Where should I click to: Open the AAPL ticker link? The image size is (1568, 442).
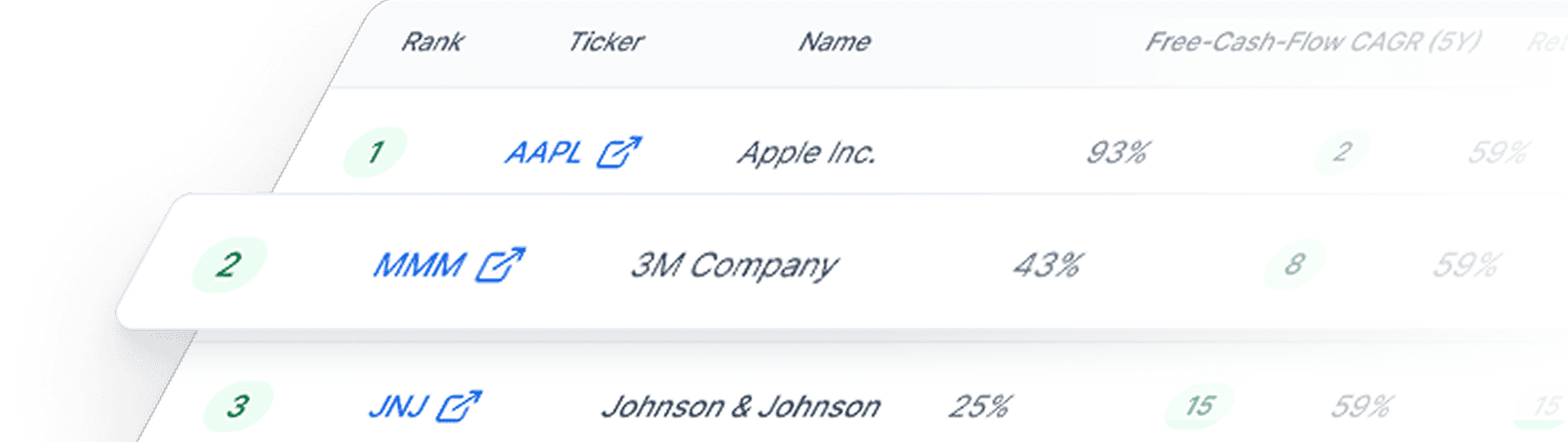click(543, 153)
